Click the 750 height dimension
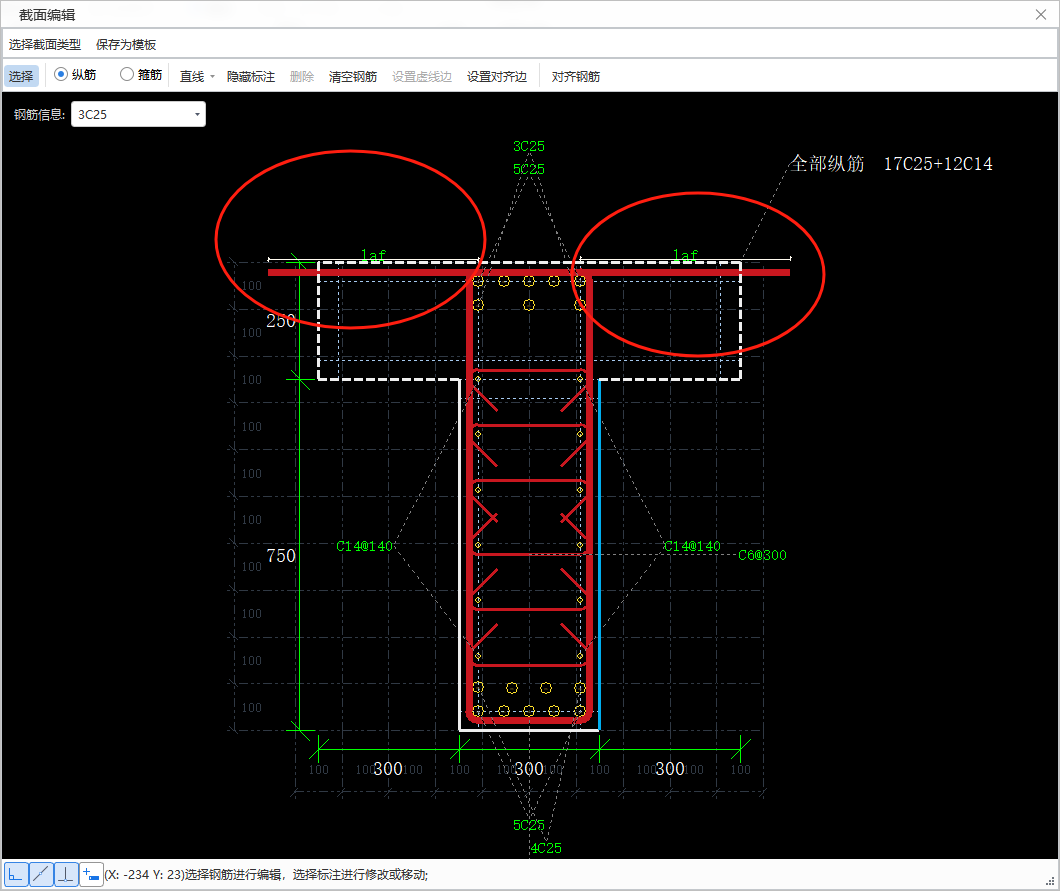 281,556
